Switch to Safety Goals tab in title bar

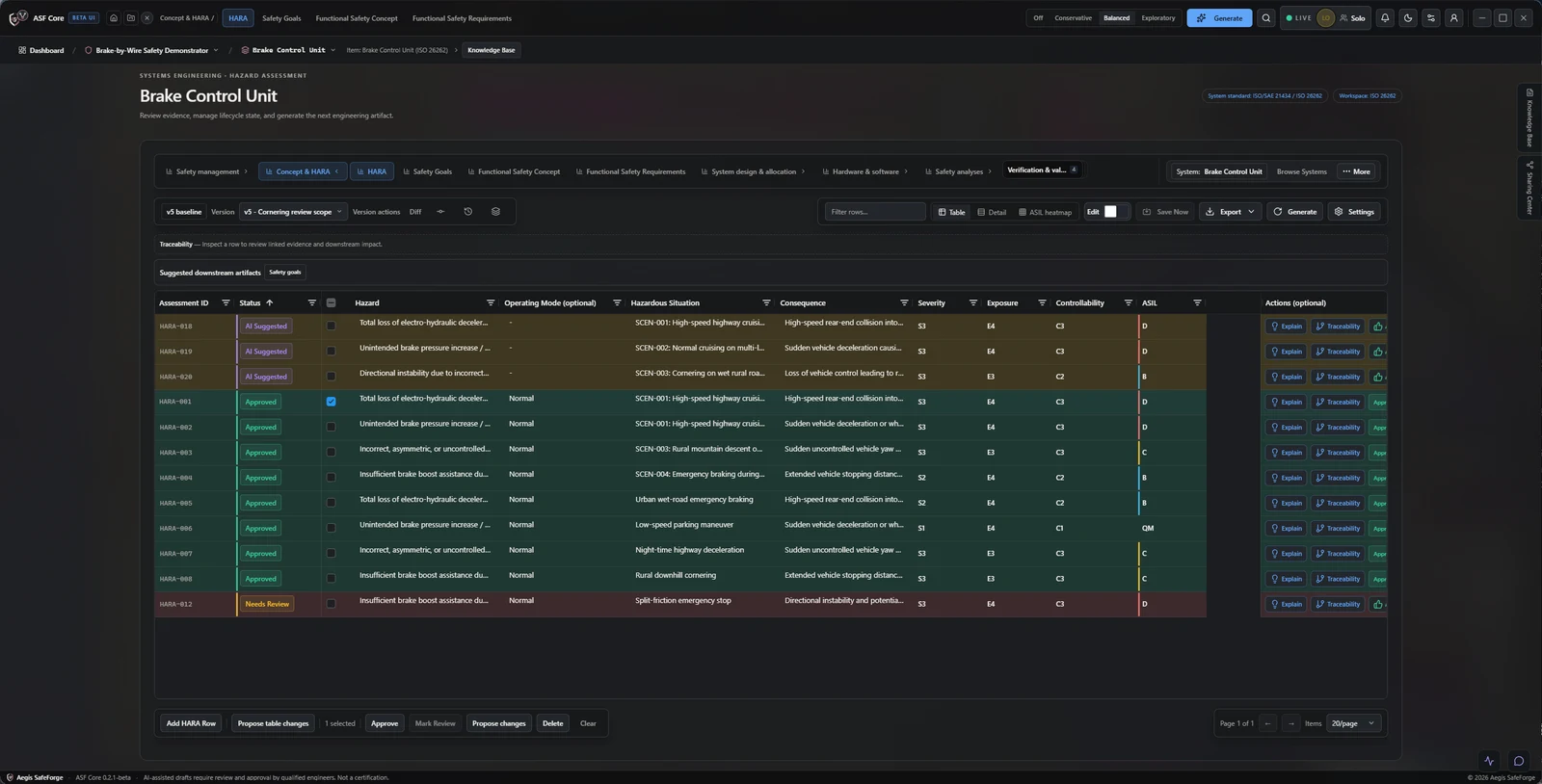tap(281, 18)
